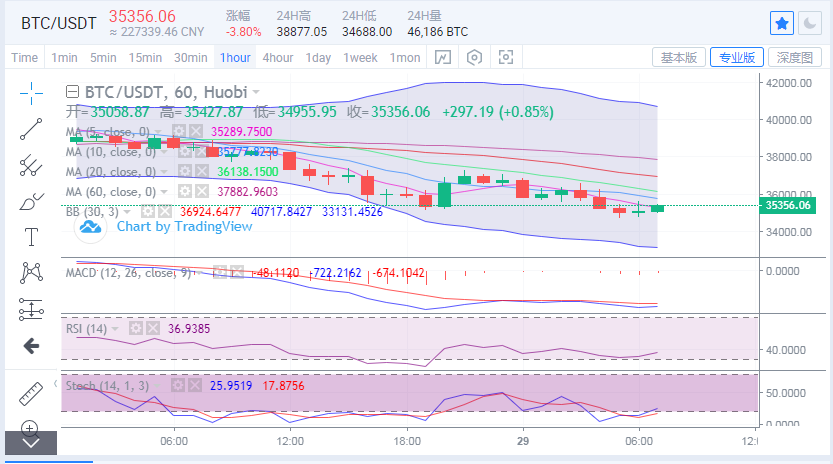Select the 1hour interval tab
833x464 pixels.
pos(235,57)
